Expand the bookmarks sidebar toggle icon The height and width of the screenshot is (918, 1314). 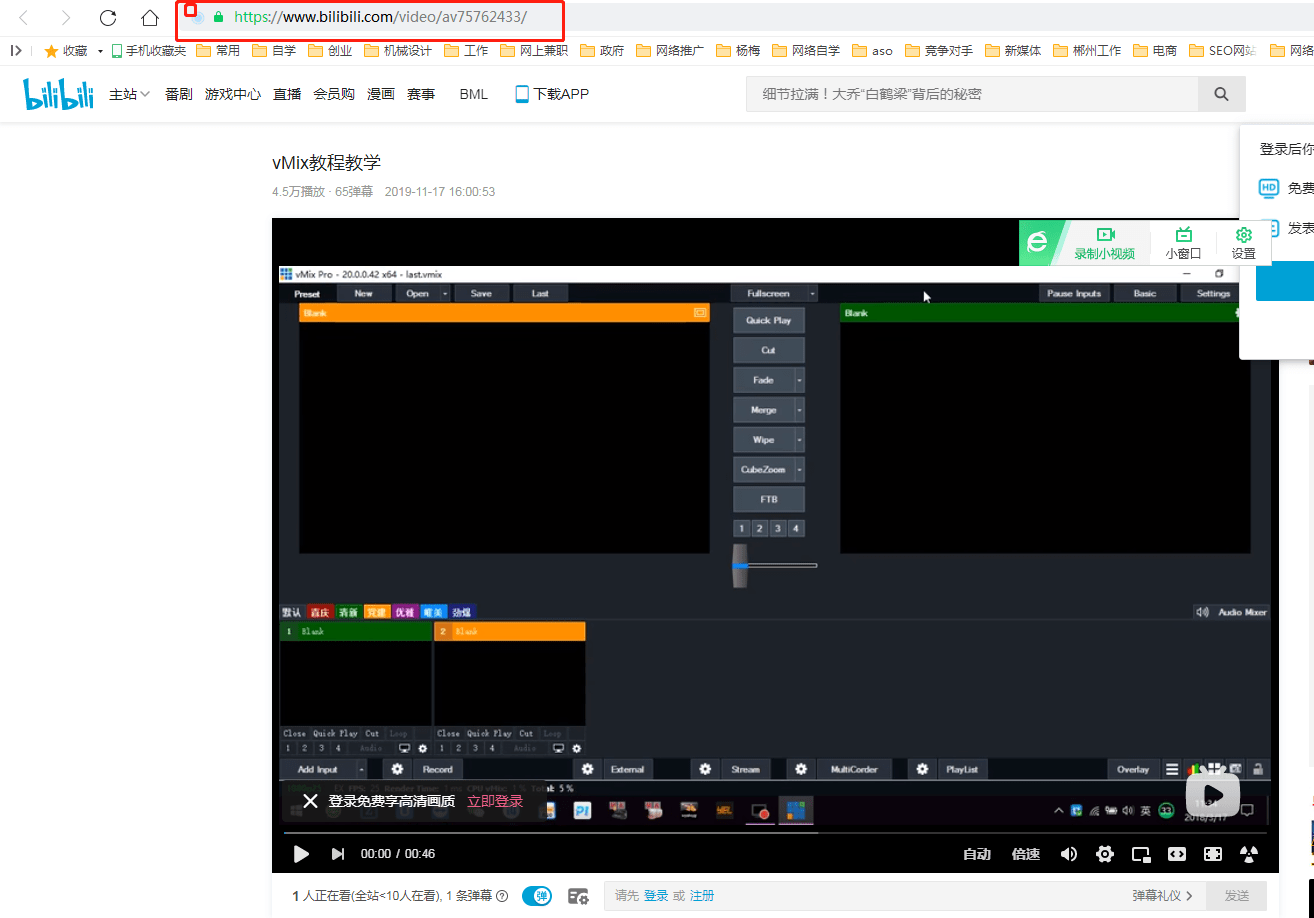[16, 50]
